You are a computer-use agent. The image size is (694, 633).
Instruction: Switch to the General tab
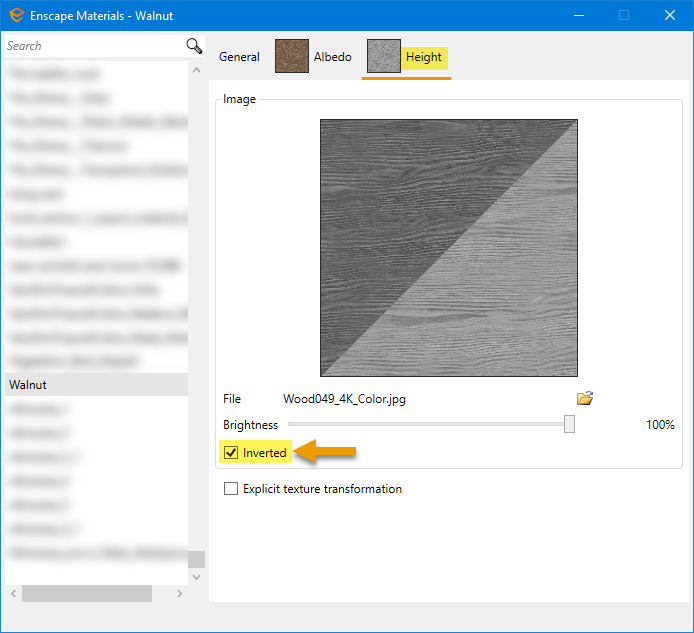point(239,57)
